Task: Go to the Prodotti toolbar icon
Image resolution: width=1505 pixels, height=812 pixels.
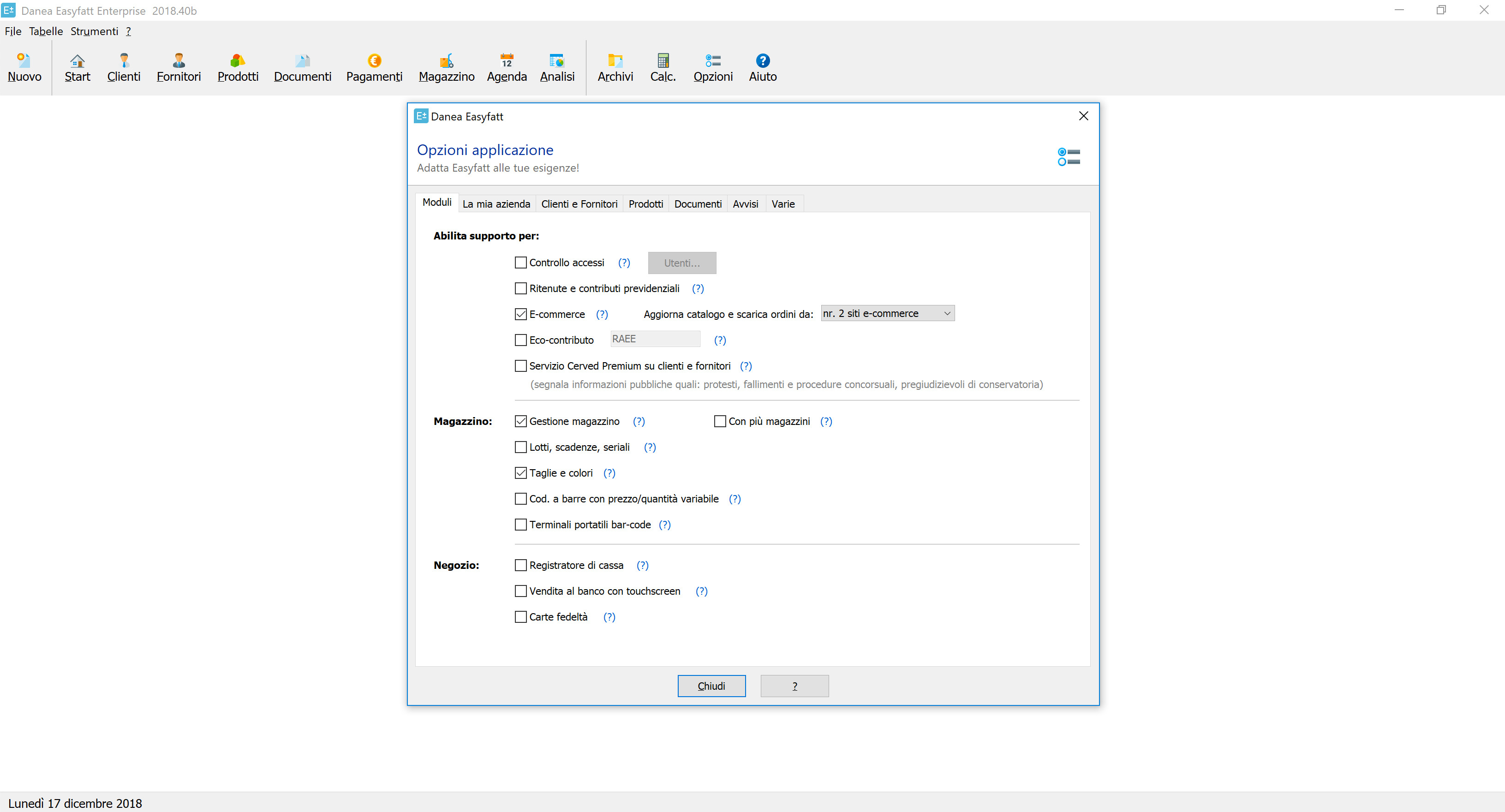Action: point(237,67)
